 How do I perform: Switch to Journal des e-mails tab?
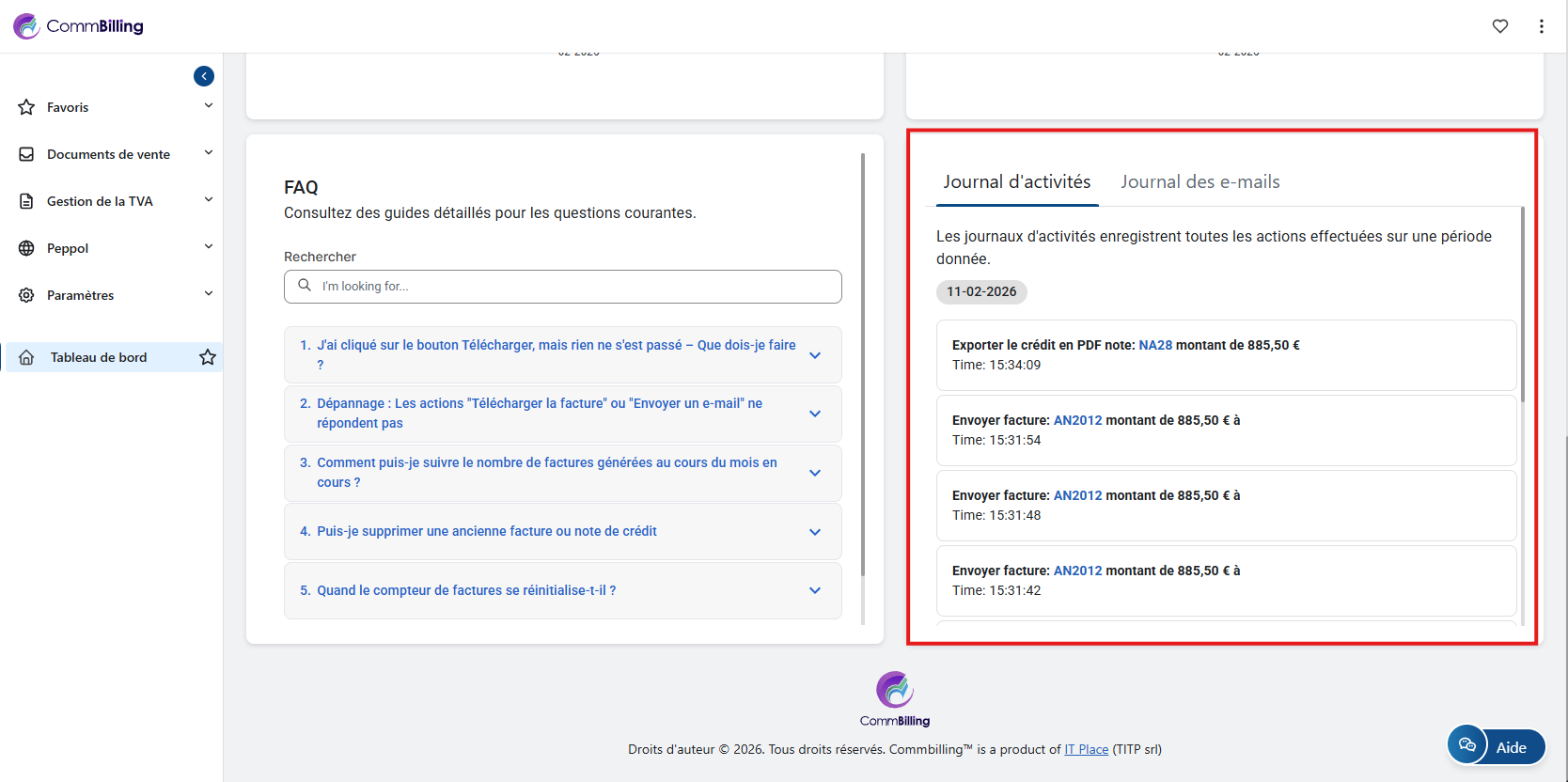pos(1200,181)
